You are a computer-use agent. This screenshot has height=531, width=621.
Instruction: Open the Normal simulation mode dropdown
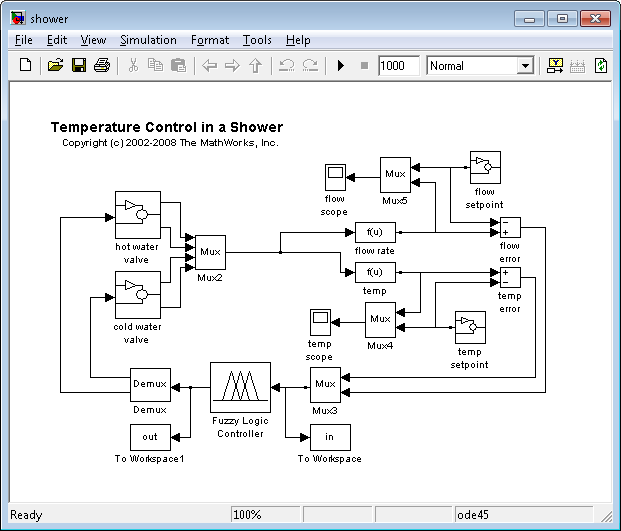(525, 66)
